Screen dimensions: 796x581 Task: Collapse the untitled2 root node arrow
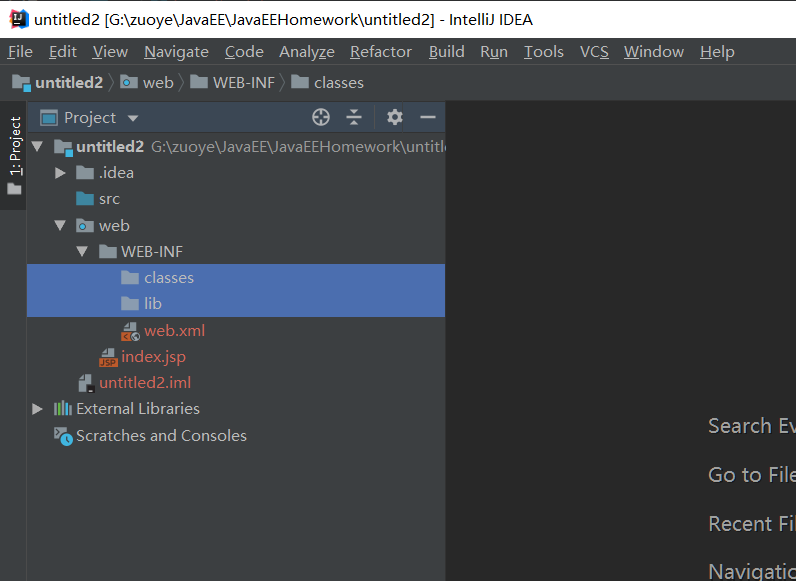click(x=37, y=147)
